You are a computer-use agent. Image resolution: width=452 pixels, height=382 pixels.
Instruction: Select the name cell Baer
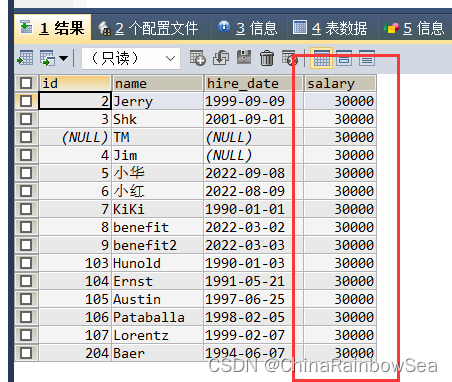(157, 353)
